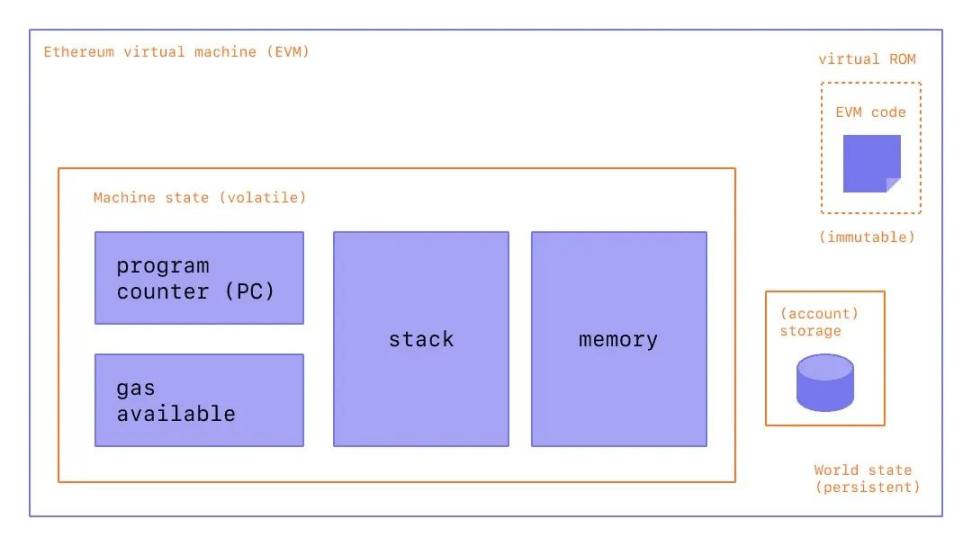This screenshot has width=972, height=546.
Task: Click the EVM code document icon
Action: point(869,162)
